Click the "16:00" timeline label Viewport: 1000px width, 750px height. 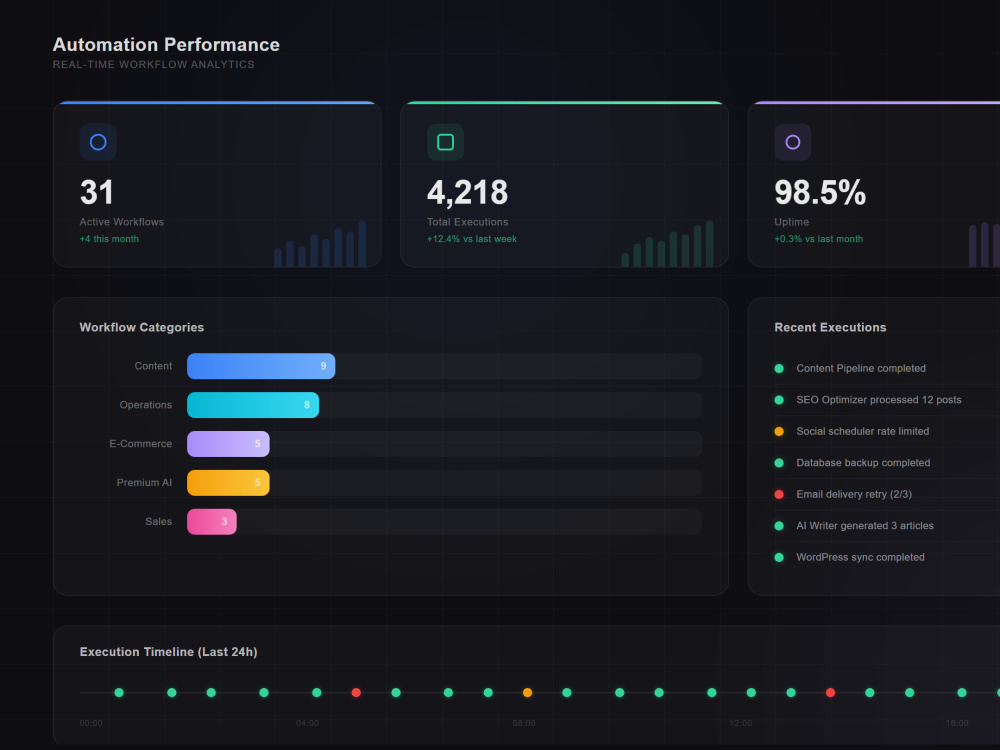point(957,723)
